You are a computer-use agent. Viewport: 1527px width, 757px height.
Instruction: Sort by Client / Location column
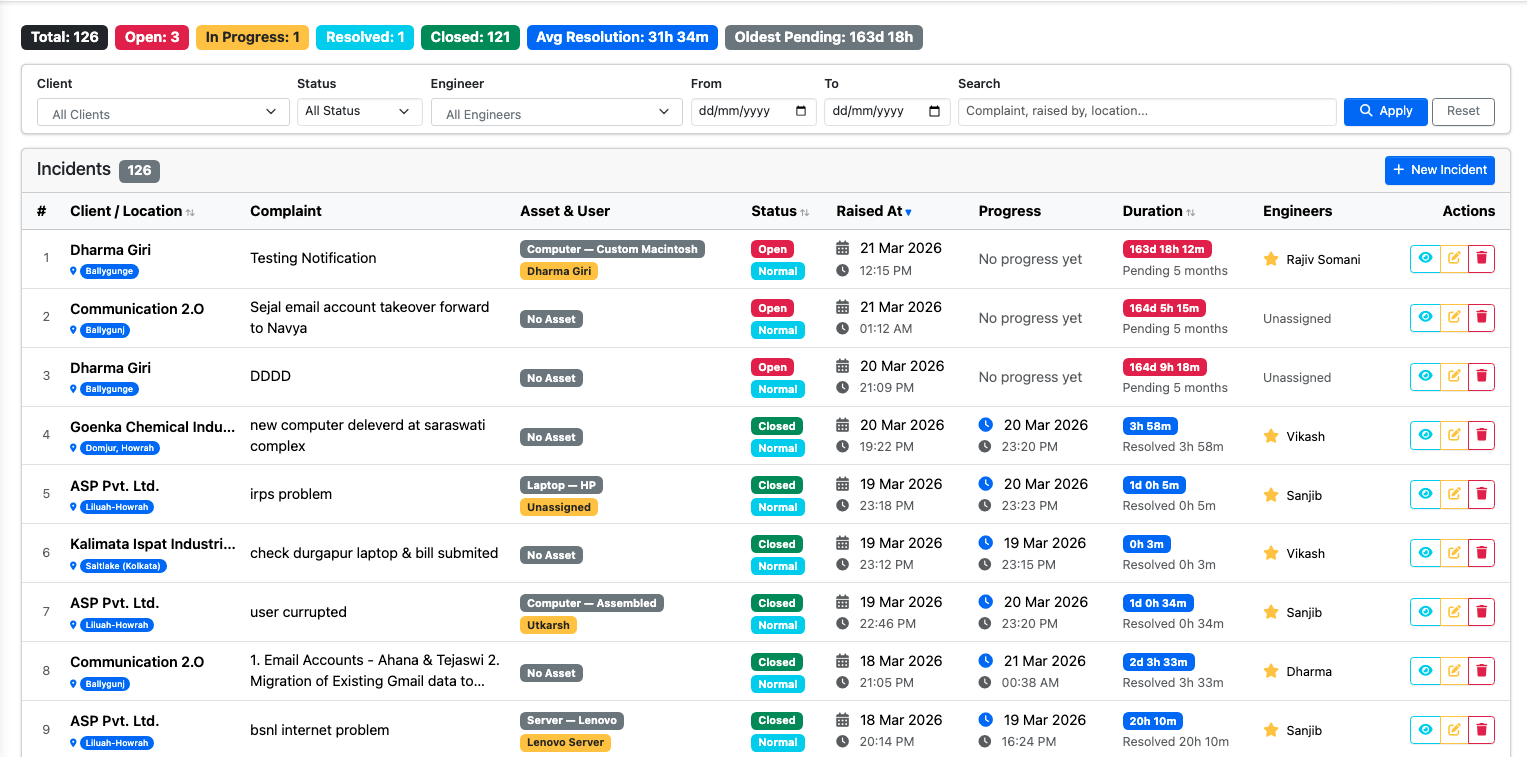[x=132, y=211]
